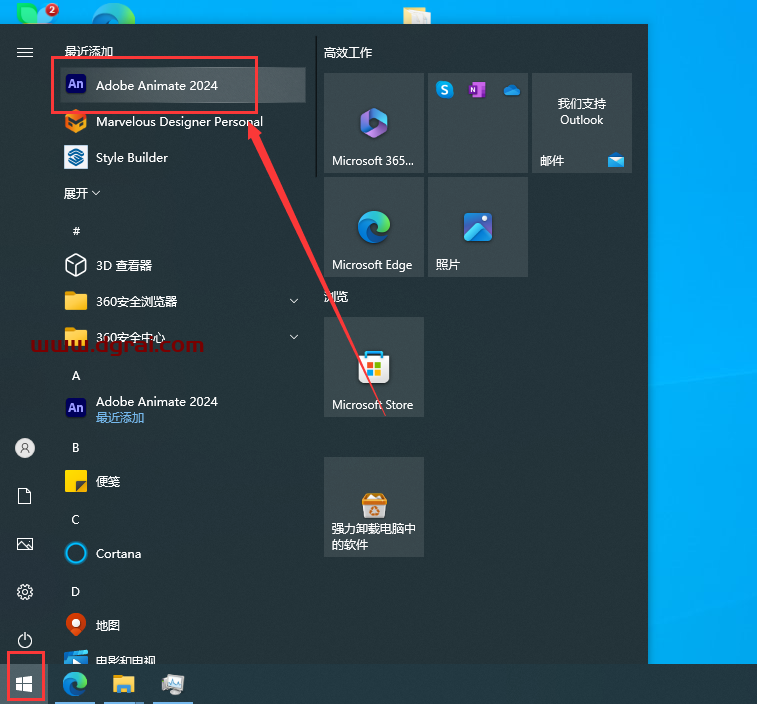The width and height of the screenshot is (757, 704).
Task: Click the Windows Start button
Action: tap(24, 684)
